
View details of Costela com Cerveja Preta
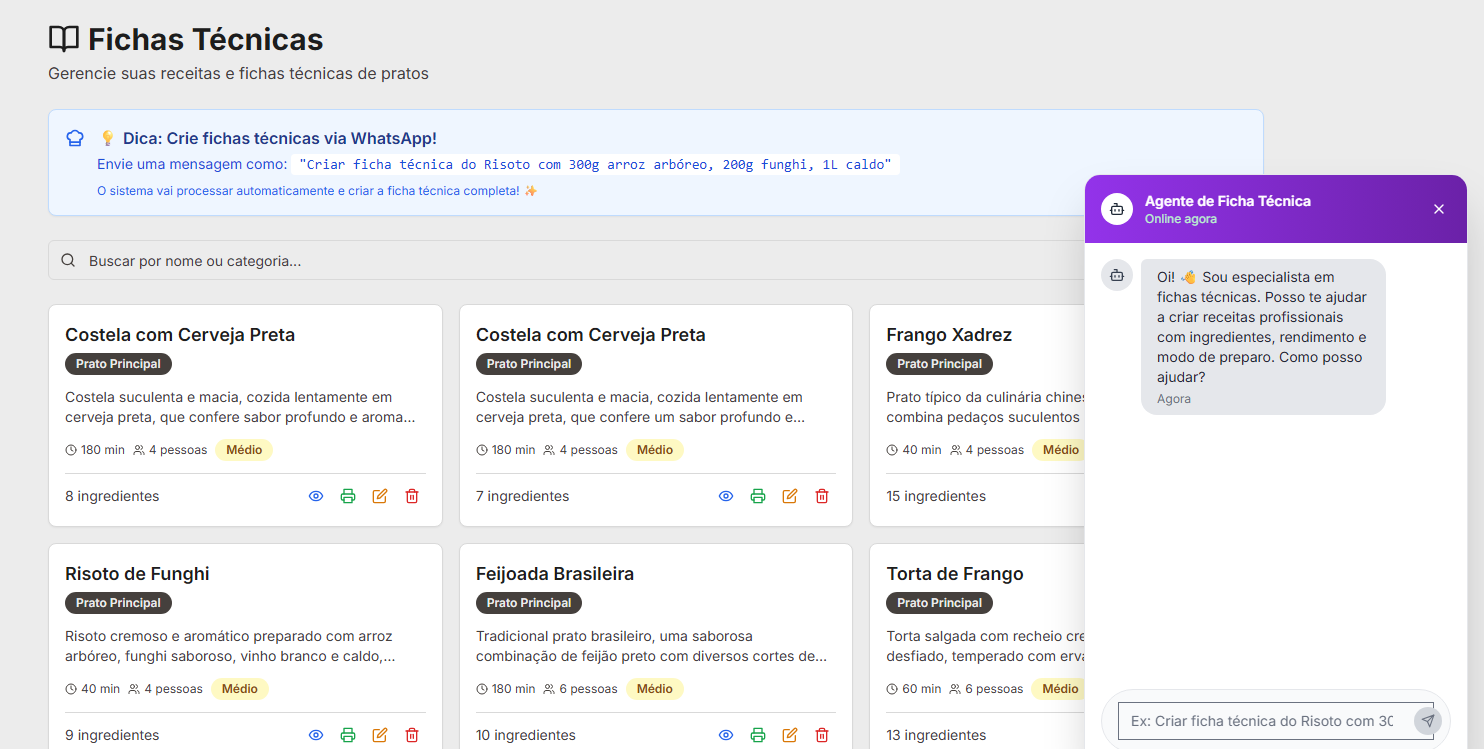click(316, 495)
